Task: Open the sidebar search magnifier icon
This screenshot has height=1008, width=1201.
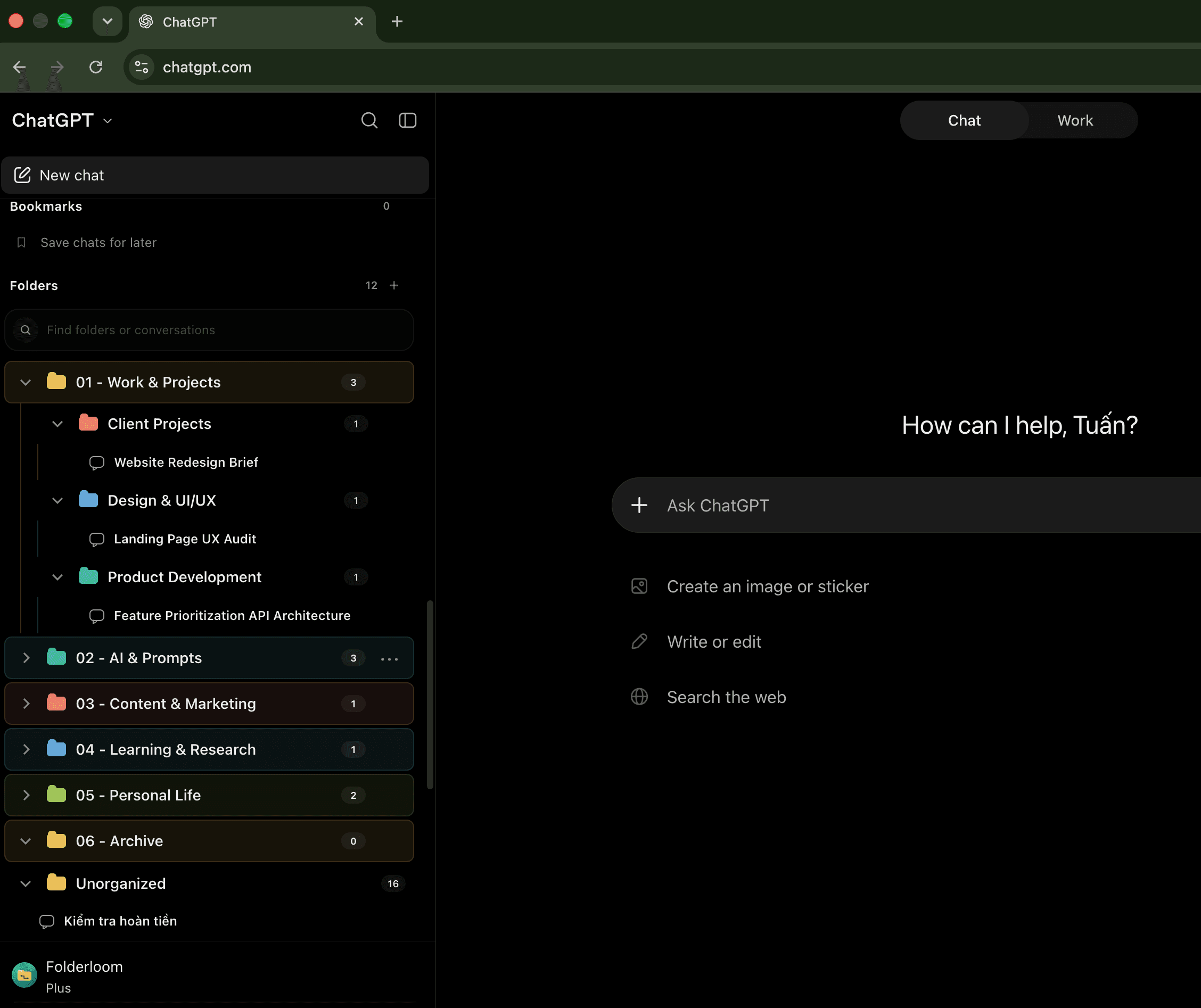Action: (x=369, y=121)
